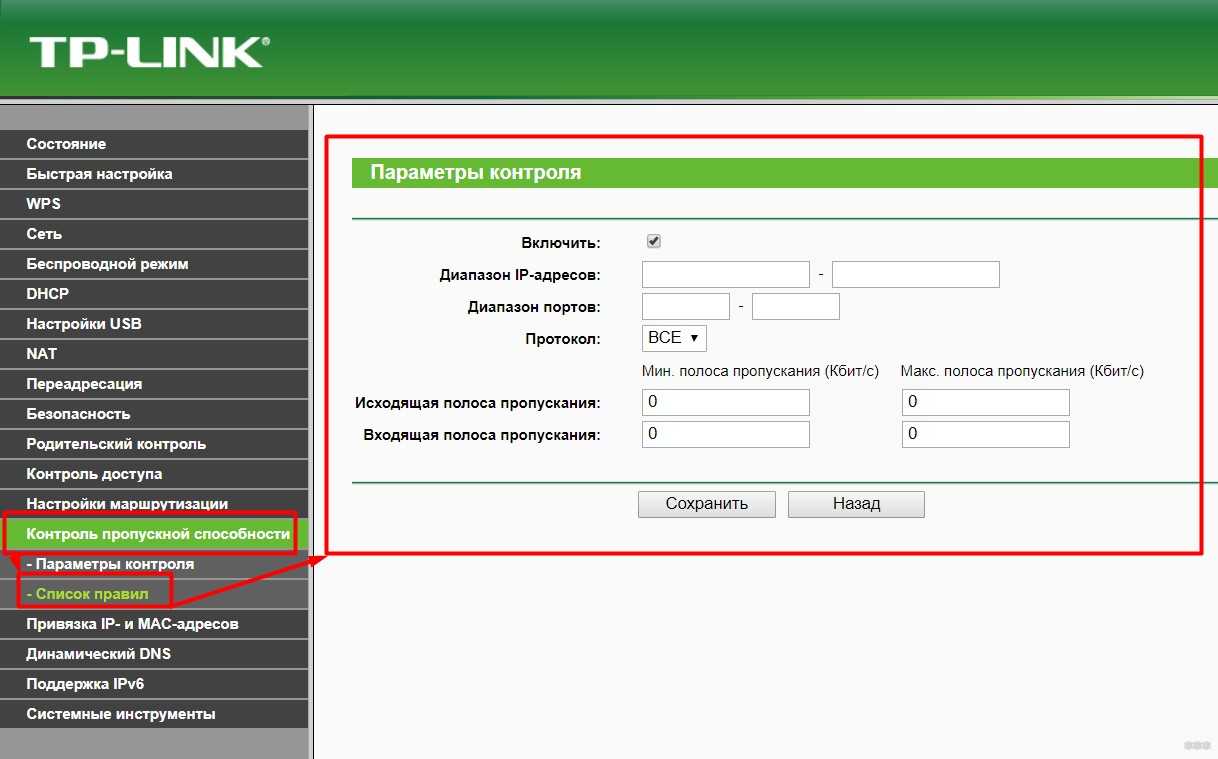Click the Мин. полоса пропускания (Кбит/с) header
Image resolution: width=1218 pixels, height=759 pixels.
coord(761,371)
